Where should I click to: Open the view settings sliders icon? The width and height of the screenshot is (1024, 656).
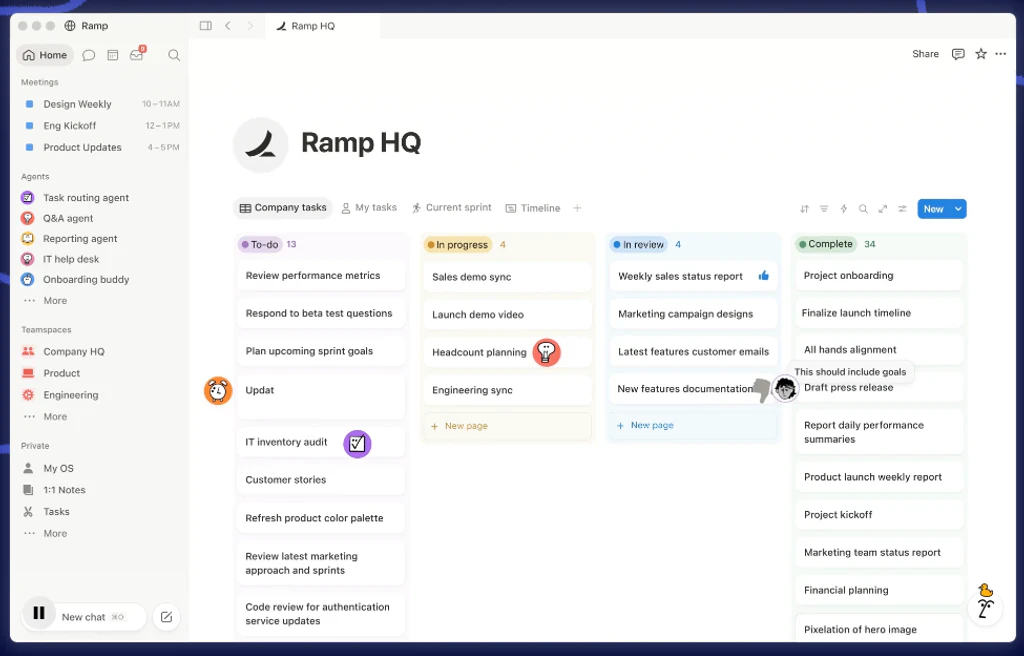coord(903,209)
